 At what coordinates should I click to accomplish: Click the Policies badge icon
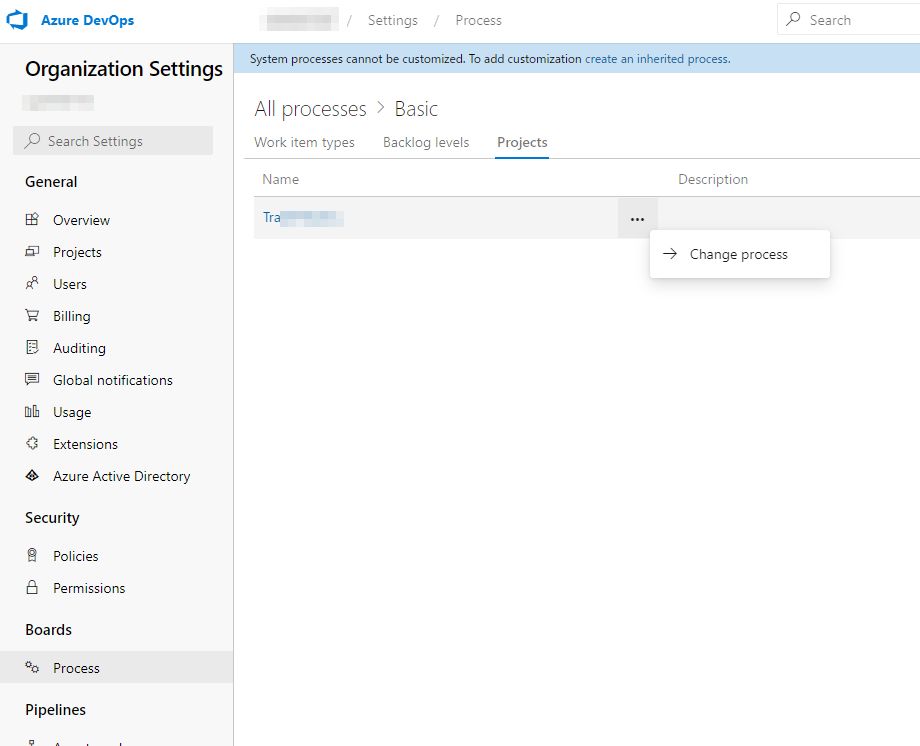[x=32, y=555]
